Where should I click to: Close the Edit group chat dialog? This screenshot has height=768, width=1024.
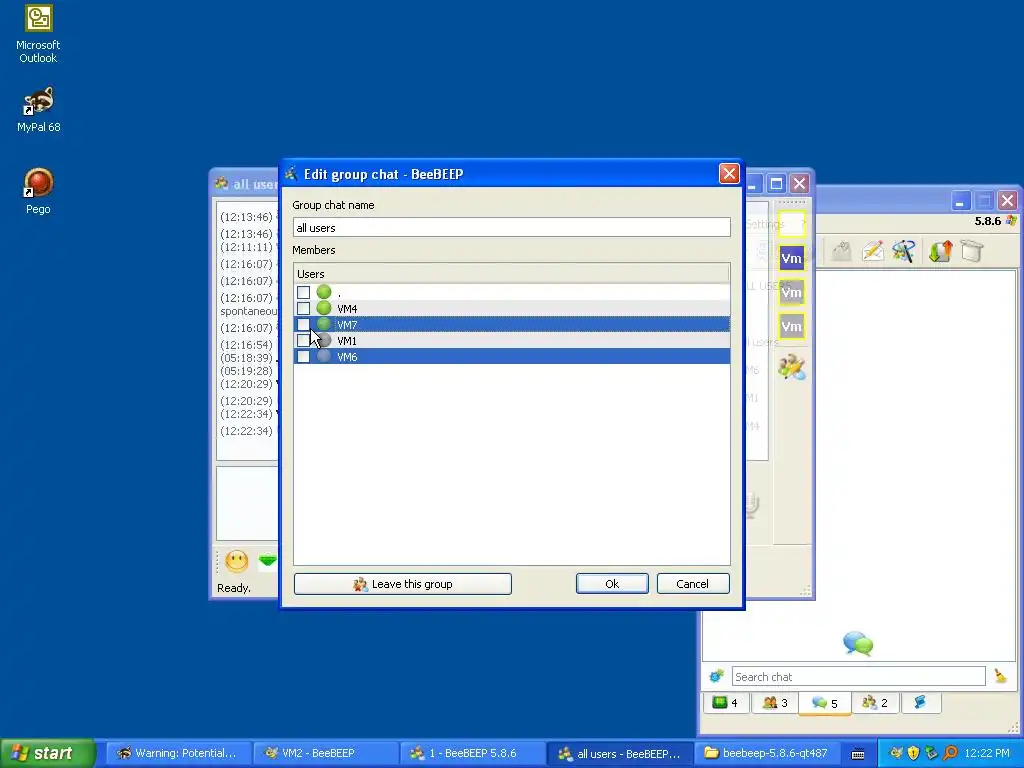pos(729,174)
